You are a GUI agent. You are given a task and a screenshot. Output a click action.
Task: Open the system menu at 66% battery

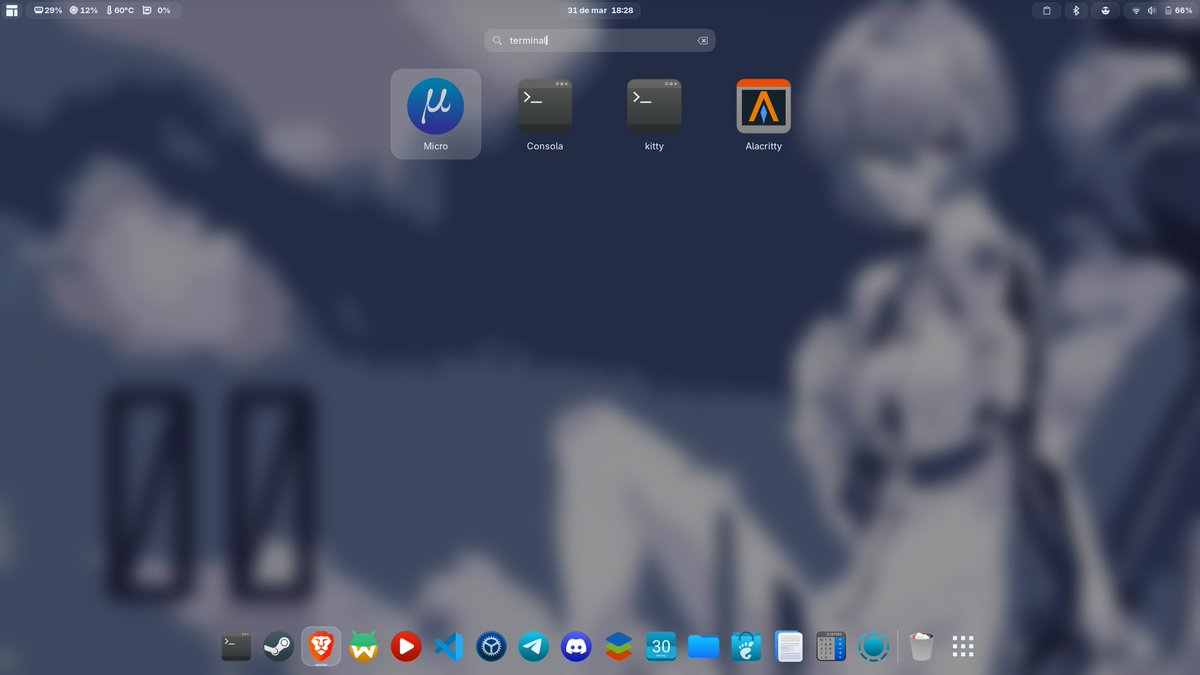pos(1159,10)
